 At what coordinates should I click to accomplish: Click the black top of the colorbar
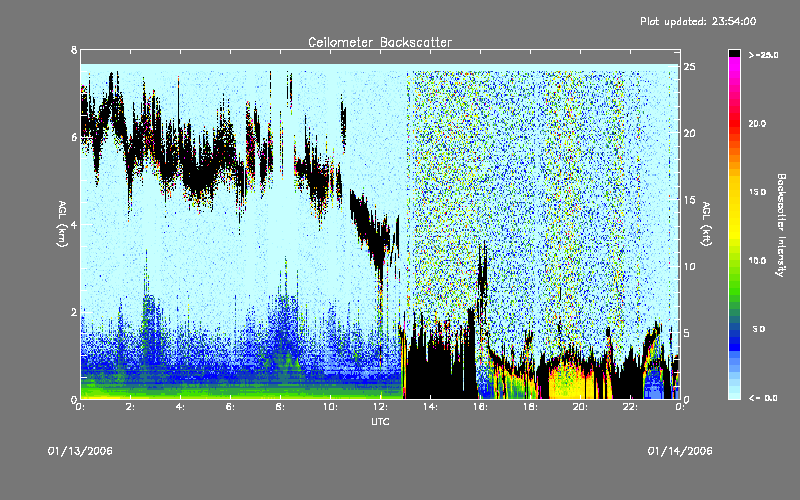click(734, 53)
